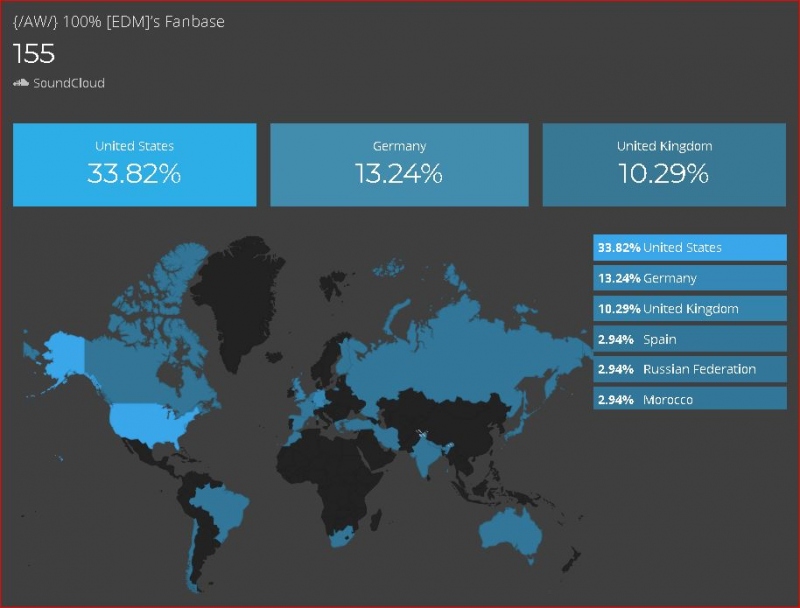
Task: Pick the Morocco 2.94% legend row
Action: pyautogui.click(x=689, y=400)
